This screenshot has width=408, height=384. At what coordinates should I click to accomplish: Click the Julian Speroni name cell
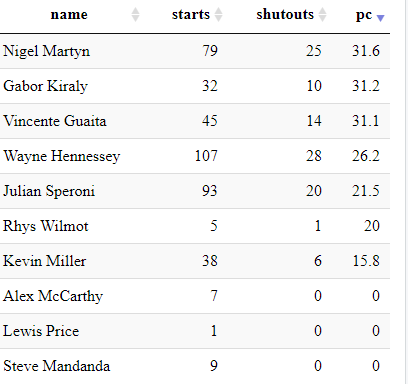point(49,191)
